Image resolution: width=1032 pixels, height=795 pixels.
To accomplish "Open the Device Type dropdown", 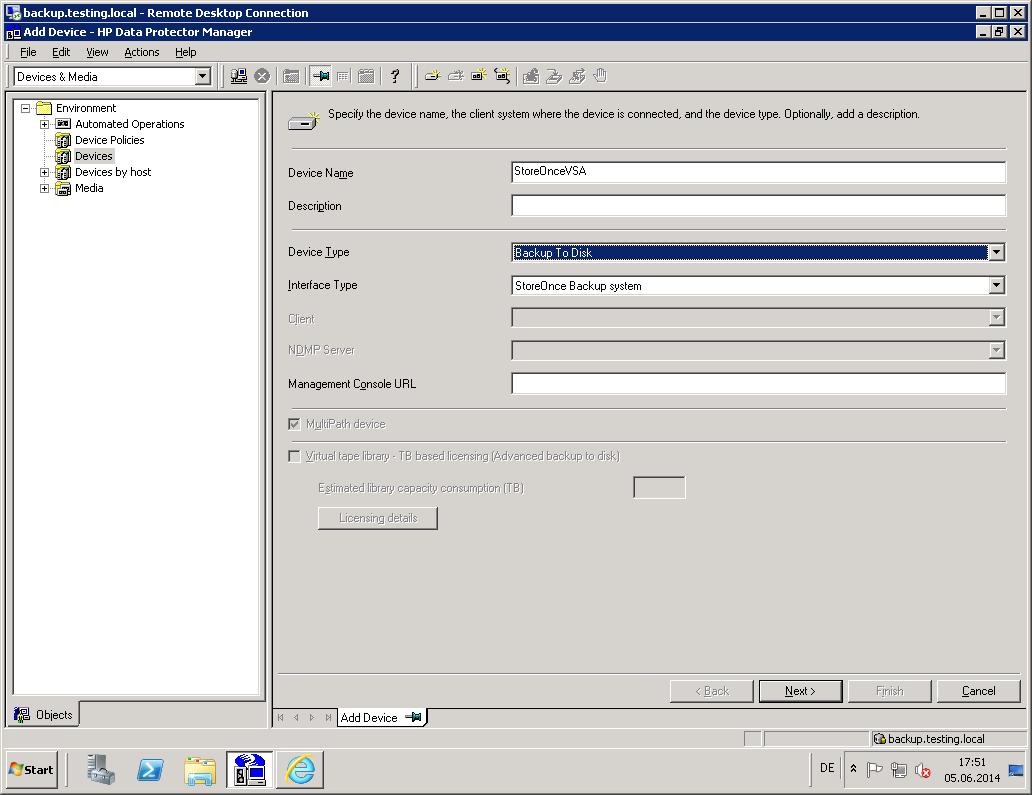I will pyautogui.click(x=996, y=252).
